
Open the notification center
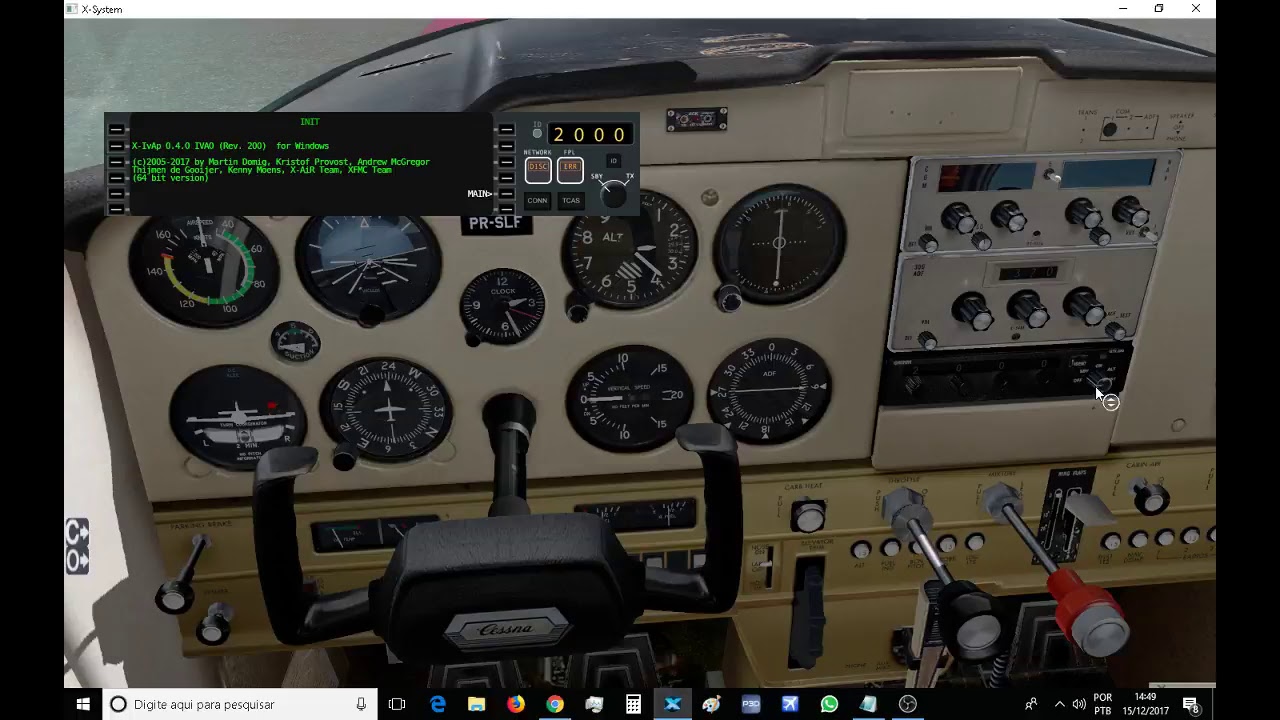1191,704
